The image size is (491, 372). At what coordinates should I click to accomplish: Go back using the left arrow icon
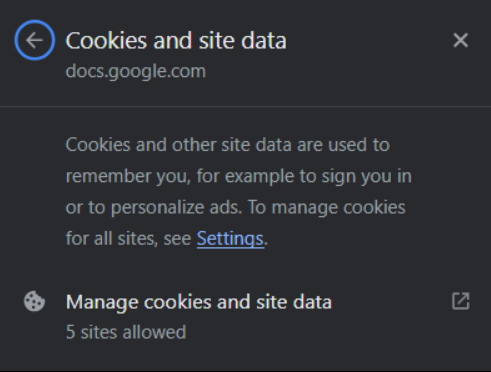click(35, 40)
